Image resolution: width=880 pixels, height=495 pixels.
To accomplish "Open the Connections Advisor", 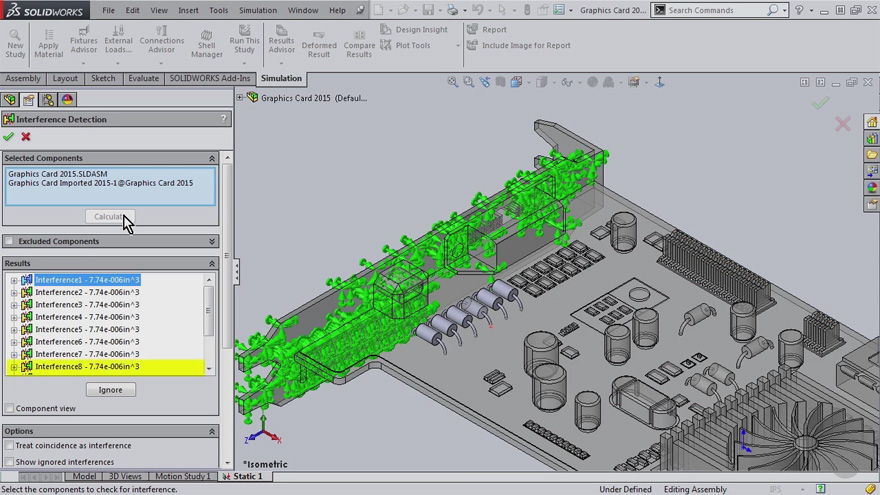I will coord(162,40).
